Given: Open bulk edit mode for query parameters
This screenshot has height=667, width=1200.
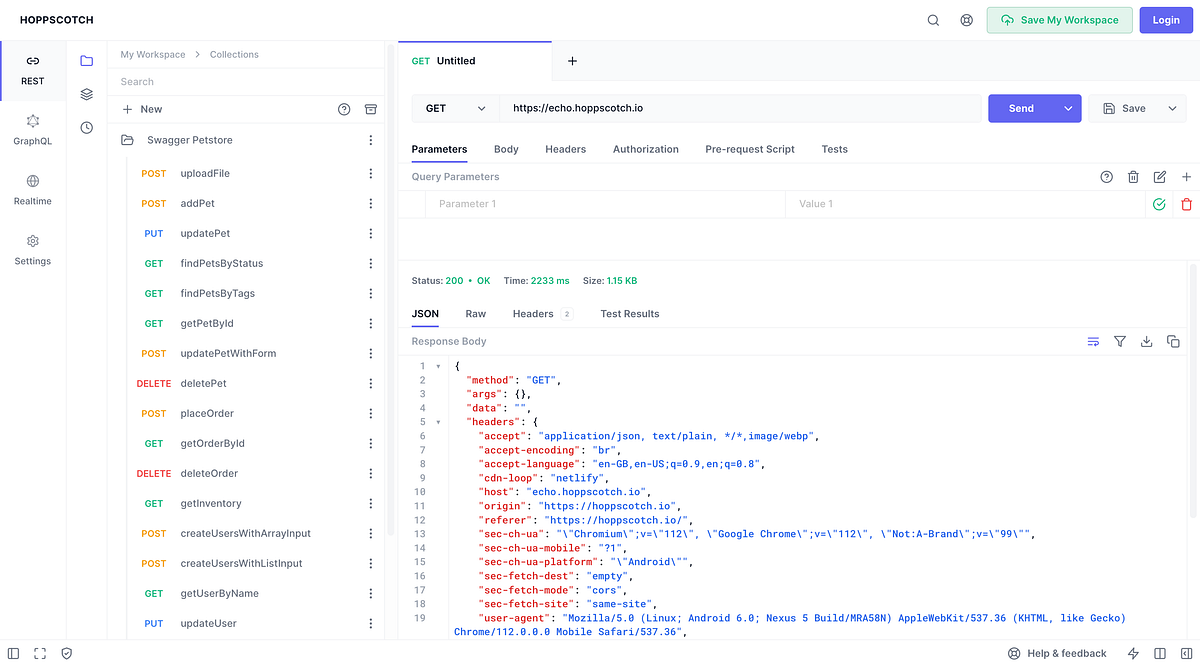Looking at the screenshot, I should [1159, 176].
